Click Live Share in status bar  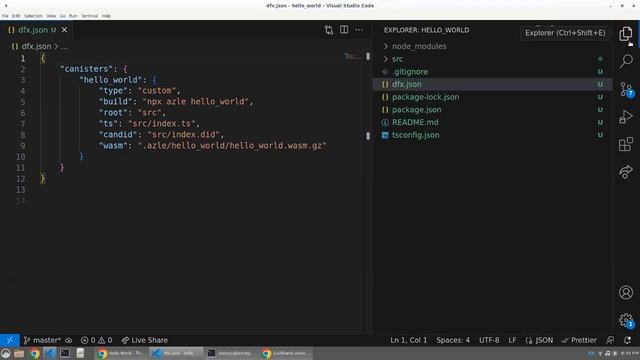(144, 340)
